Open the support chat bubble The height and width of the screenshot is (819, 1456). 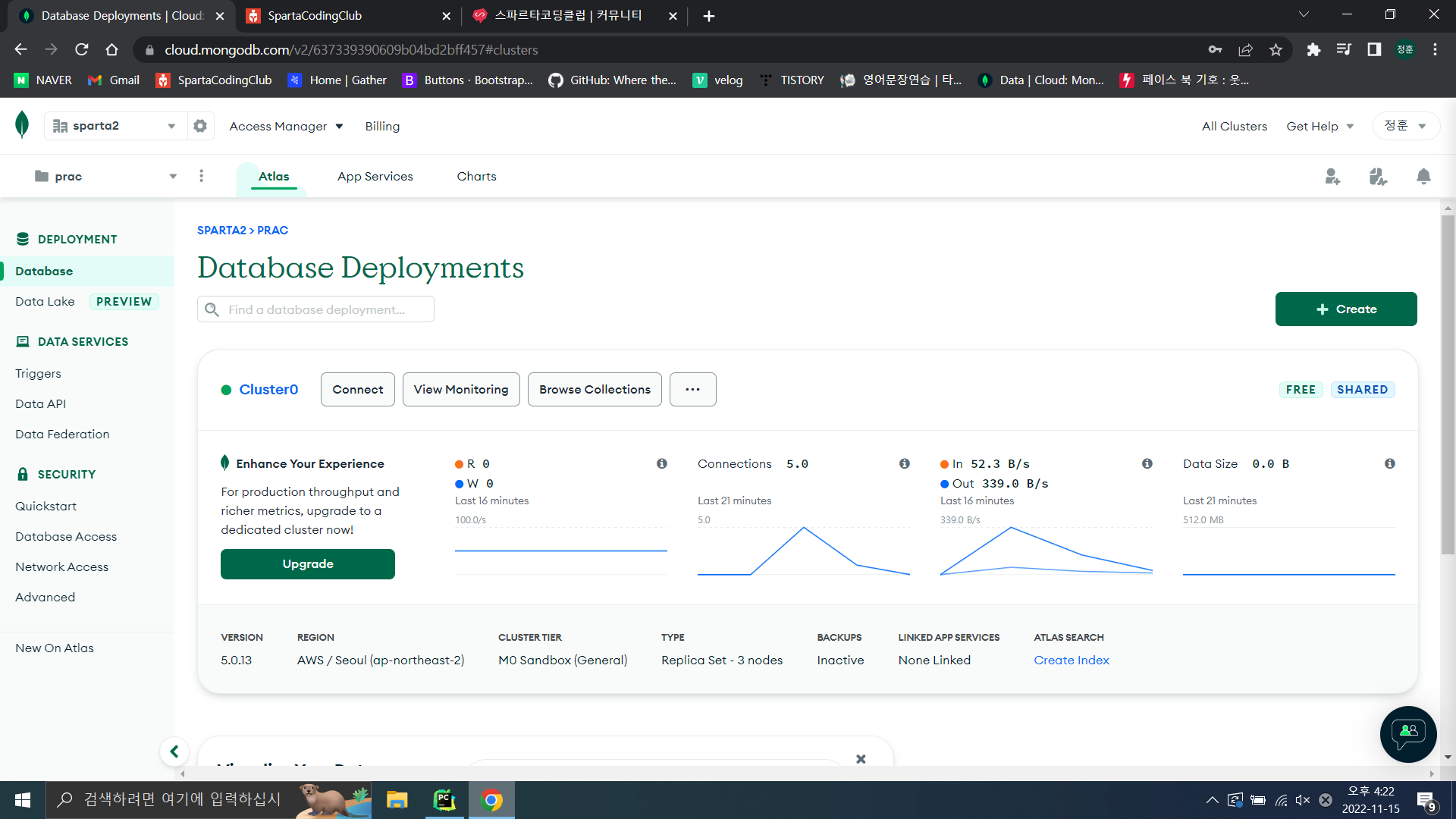[x=1408, y=733]
